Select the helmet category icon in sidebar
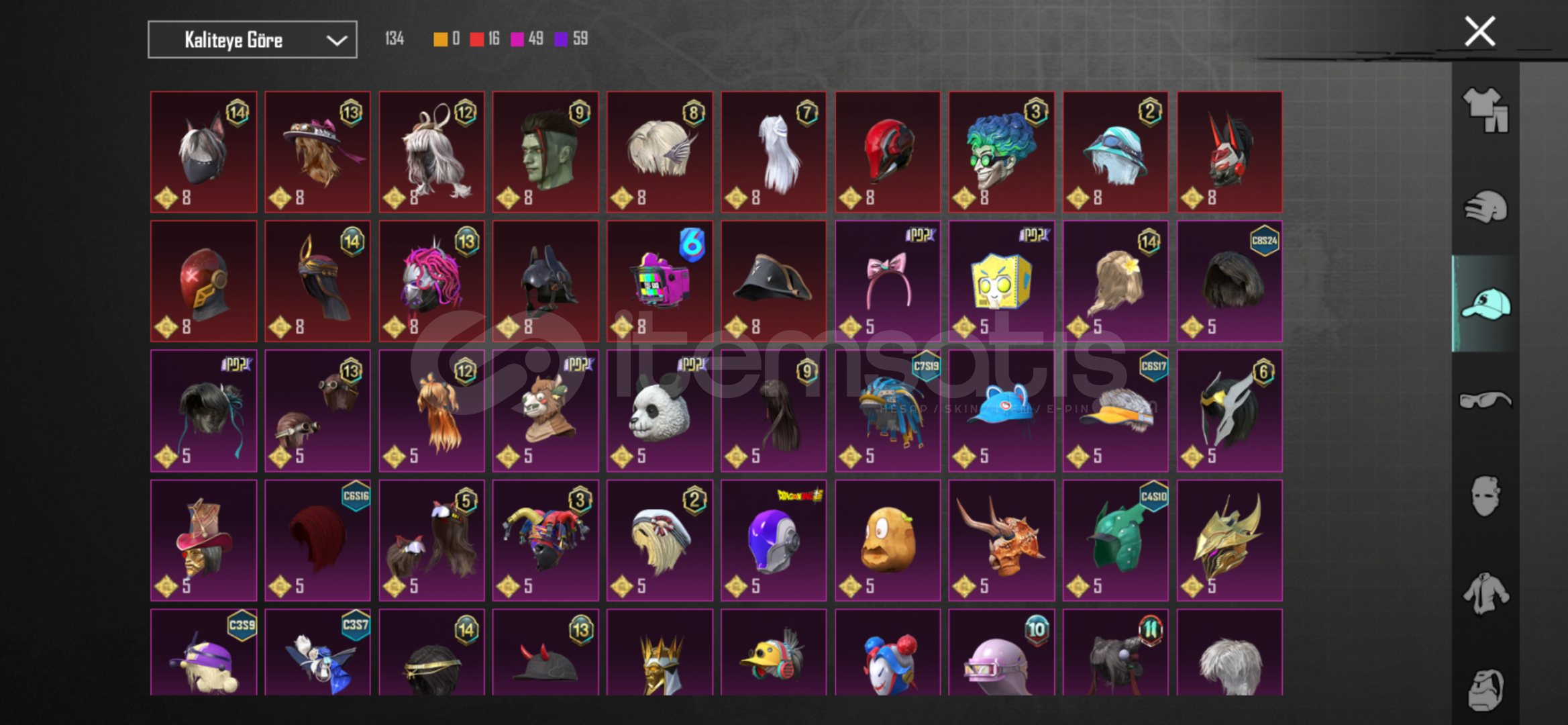This screenshot has height=725, width=1568. [1485, 206]
